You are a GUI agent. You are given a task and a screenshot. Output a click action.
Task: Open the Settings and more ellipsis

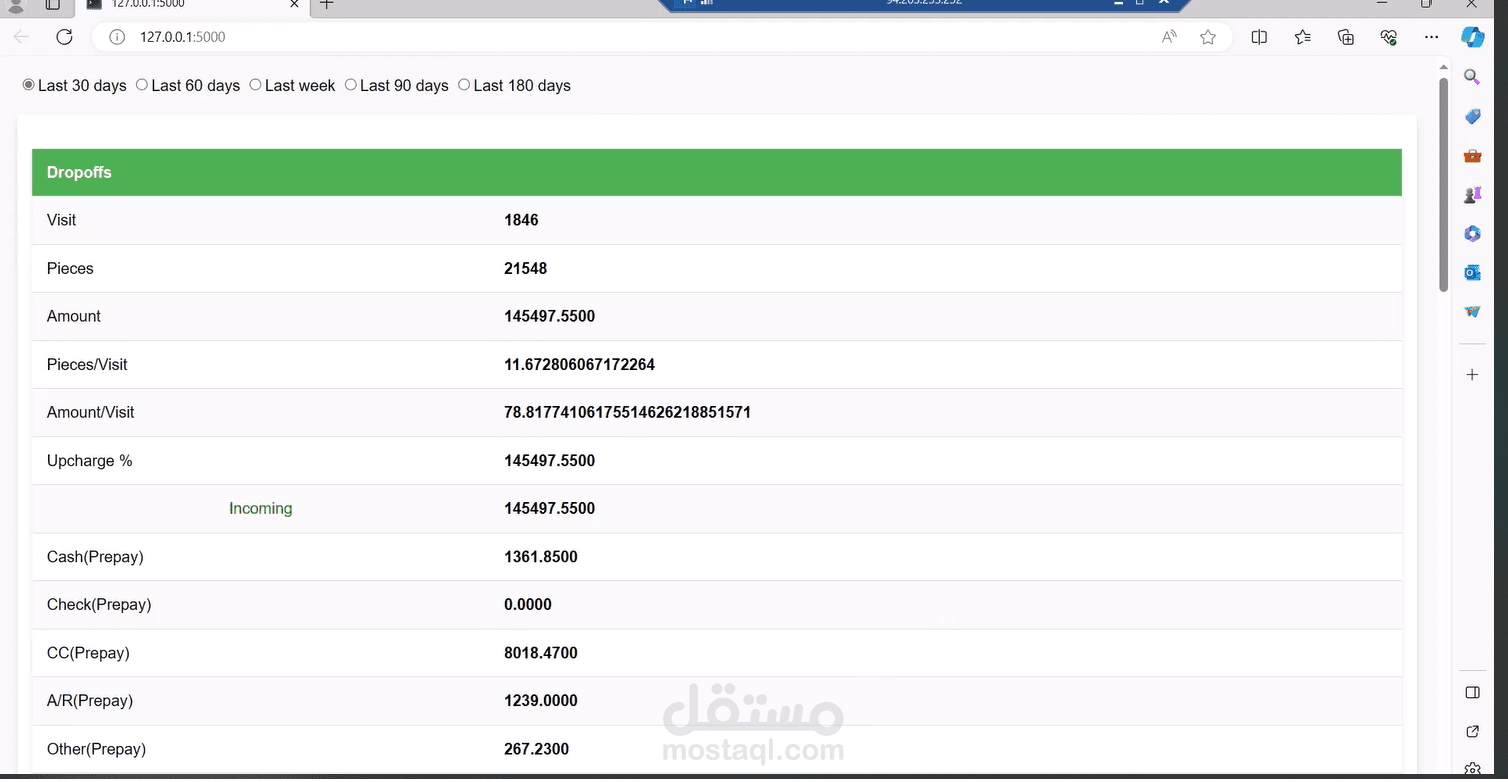pos(1431,37)
